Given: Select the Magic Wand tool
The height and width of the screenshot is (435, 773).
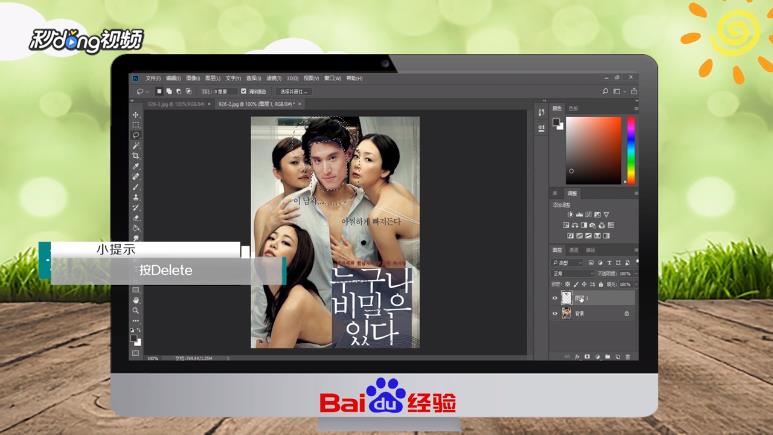Looking at the screenshot, I should [136, 145].
